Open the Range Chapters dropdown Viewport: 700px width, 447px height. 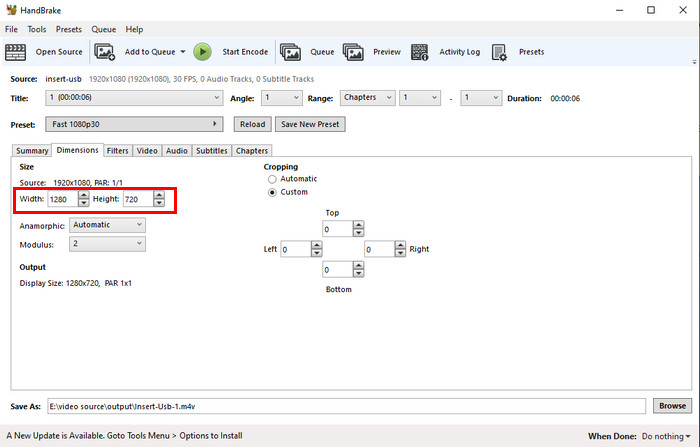(367, 98)
